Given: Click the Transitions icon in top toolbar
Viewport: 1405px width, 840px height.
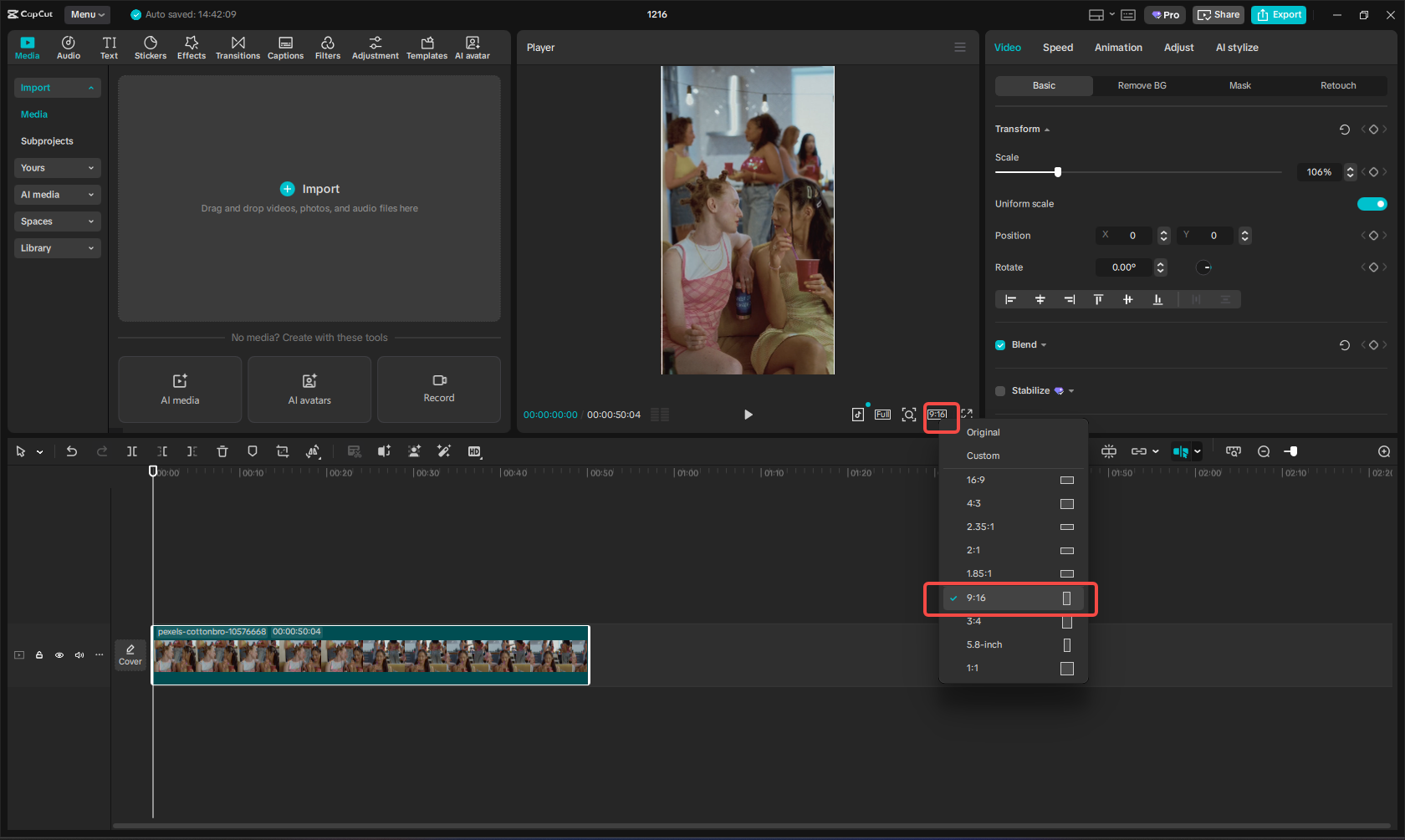Looking at the screenshot, I should point(238,47).
